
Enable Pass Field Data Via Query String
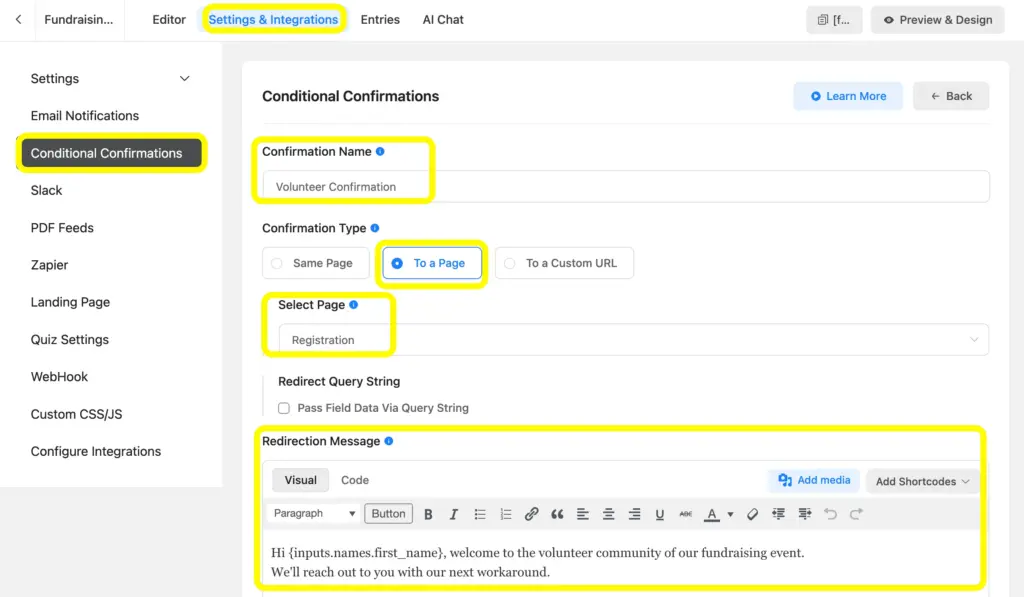[x=283, y=408]
